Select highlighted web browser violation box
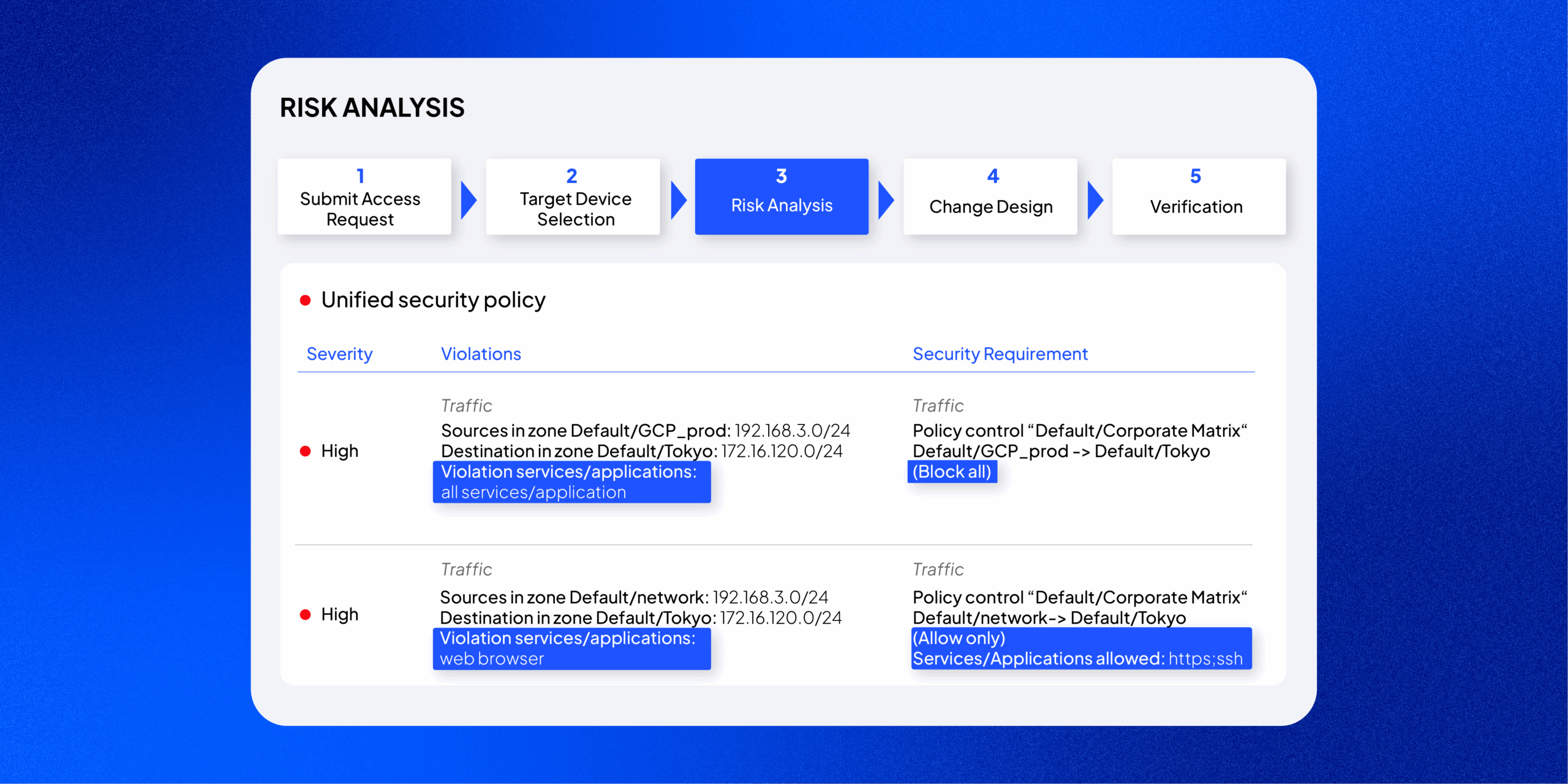The width and height of the screenshot is (1568, 784). [x=571, y=649]
